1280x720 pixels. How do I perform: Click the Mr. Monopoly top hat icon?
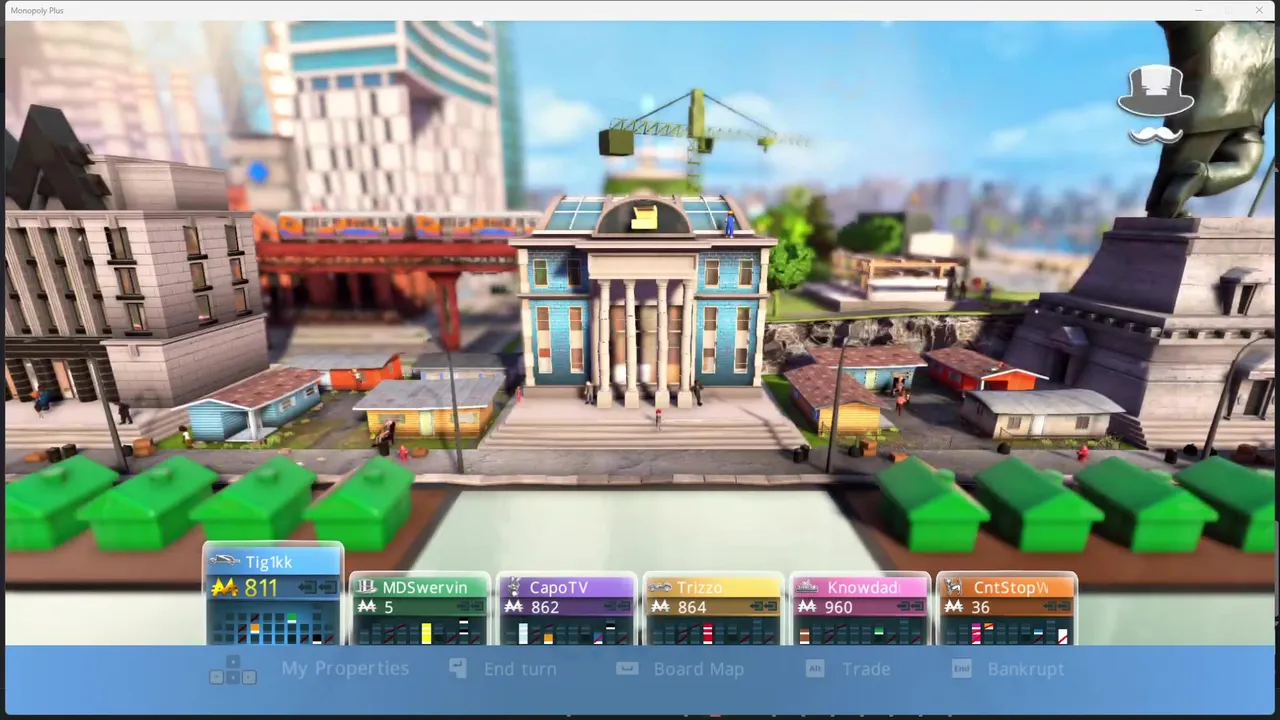coord(1156,105)
